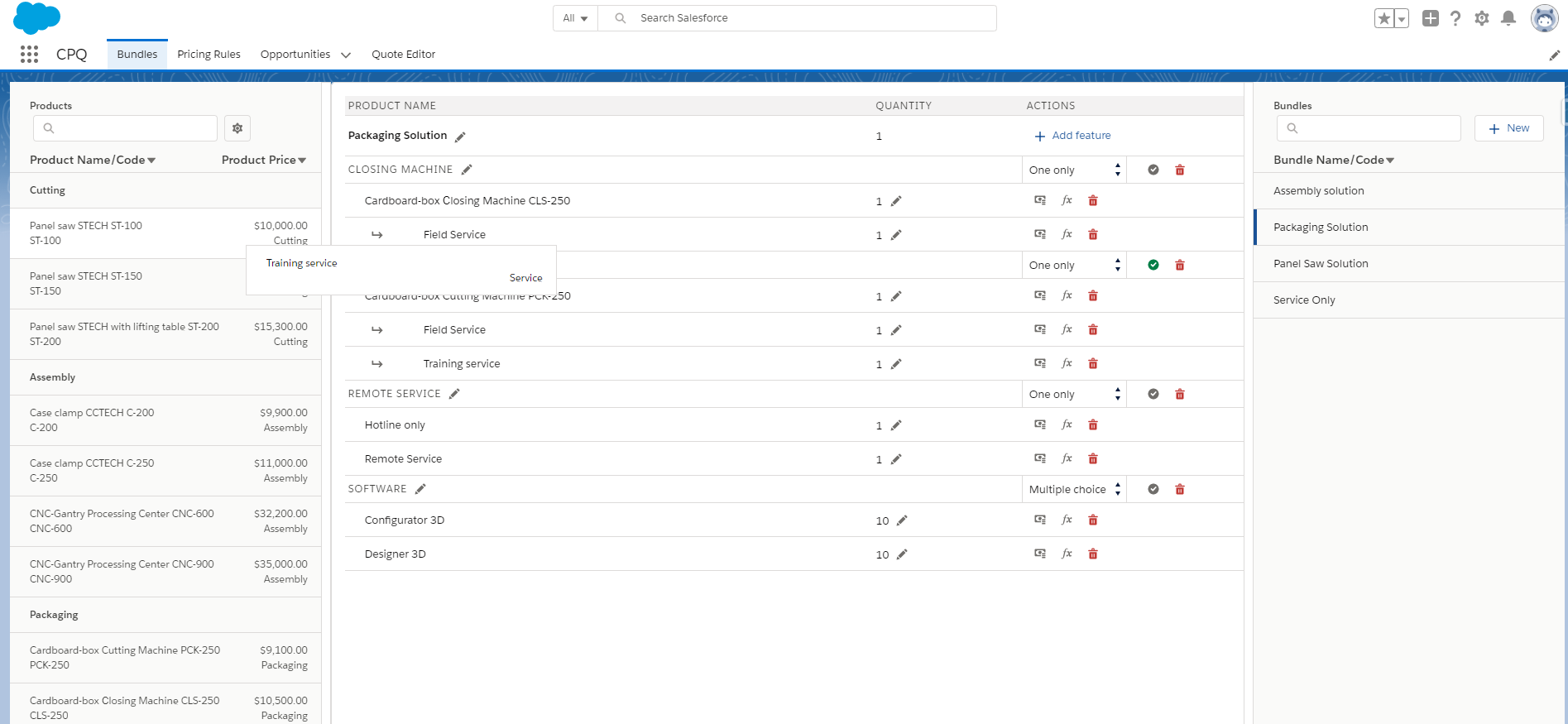Screen dimensions: 1568x724
Task: Edit the Packaging Solution bundle name
Action: coord(461,137)
